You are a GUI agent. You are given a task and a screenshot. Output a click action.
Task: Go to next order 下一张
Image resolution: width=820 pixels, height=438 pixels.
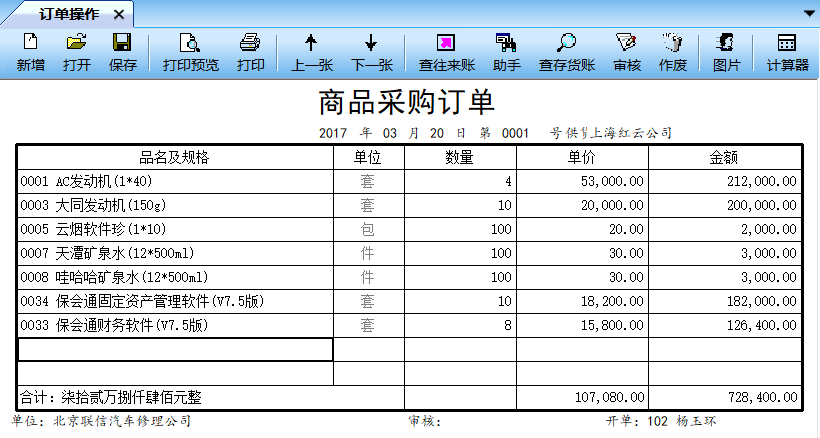click(x=371, y=52)
